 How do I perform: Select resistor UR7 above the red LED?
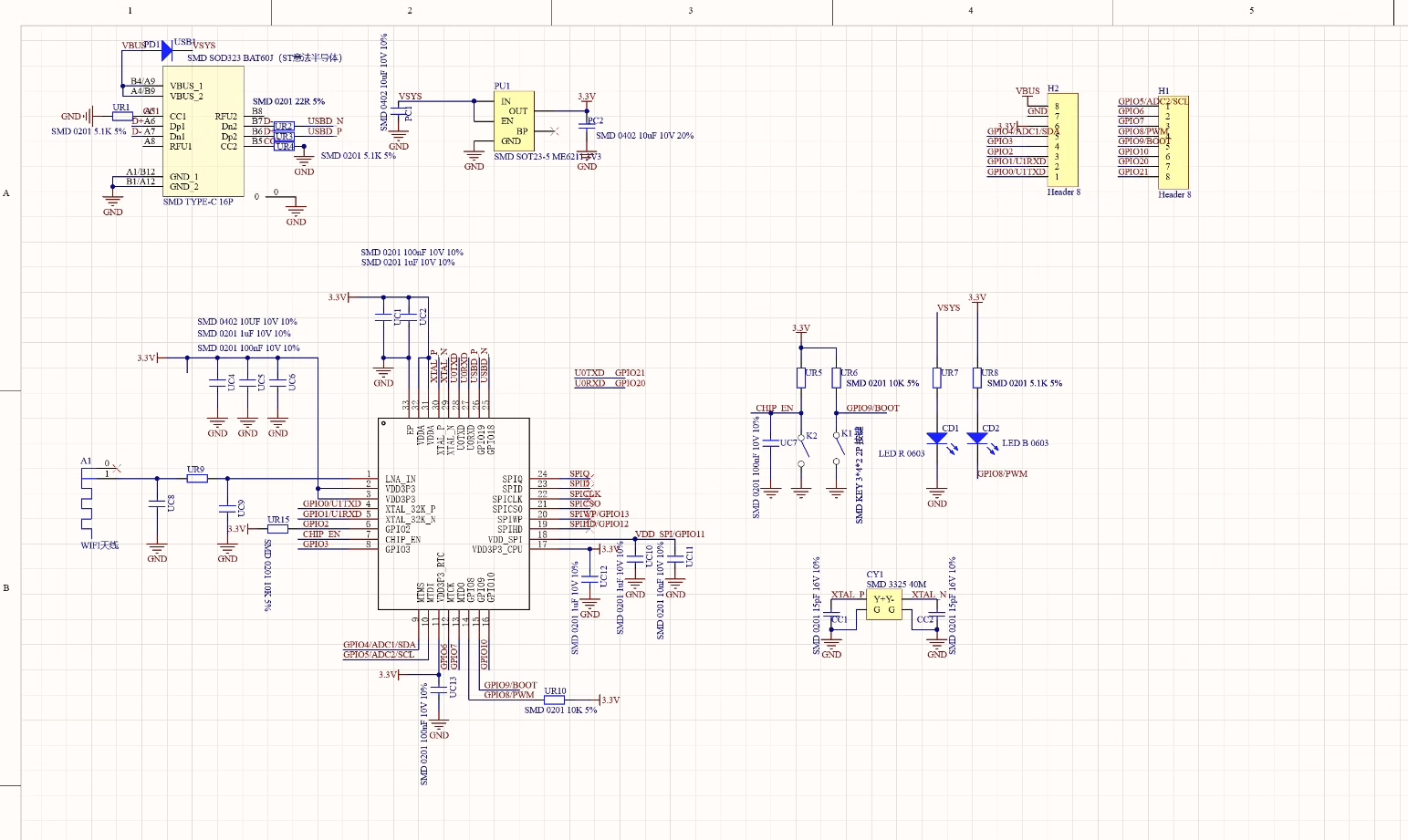[937, 378]
